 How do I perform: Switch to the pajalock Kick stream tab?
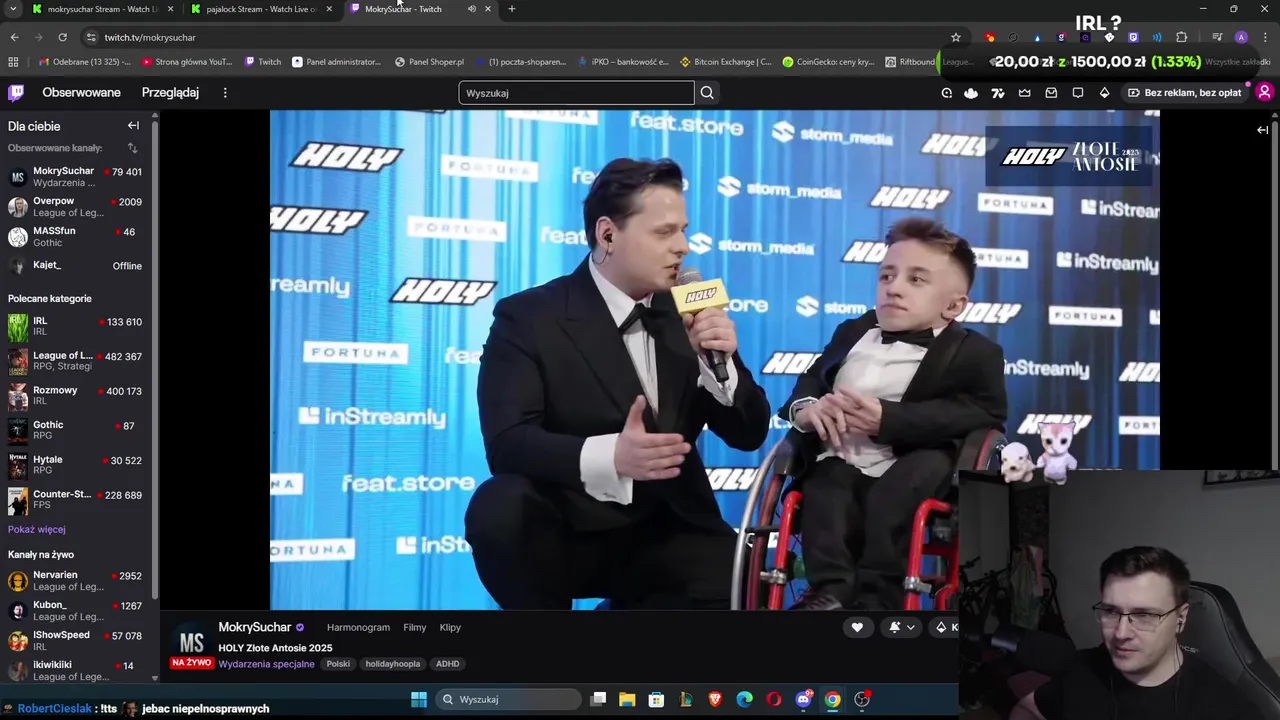(261, 9)
